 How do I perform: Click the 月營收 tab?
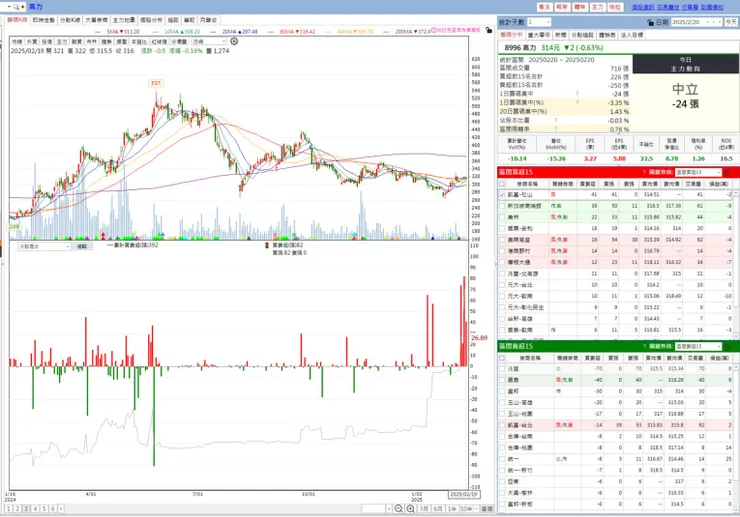(x=208, y=20)
